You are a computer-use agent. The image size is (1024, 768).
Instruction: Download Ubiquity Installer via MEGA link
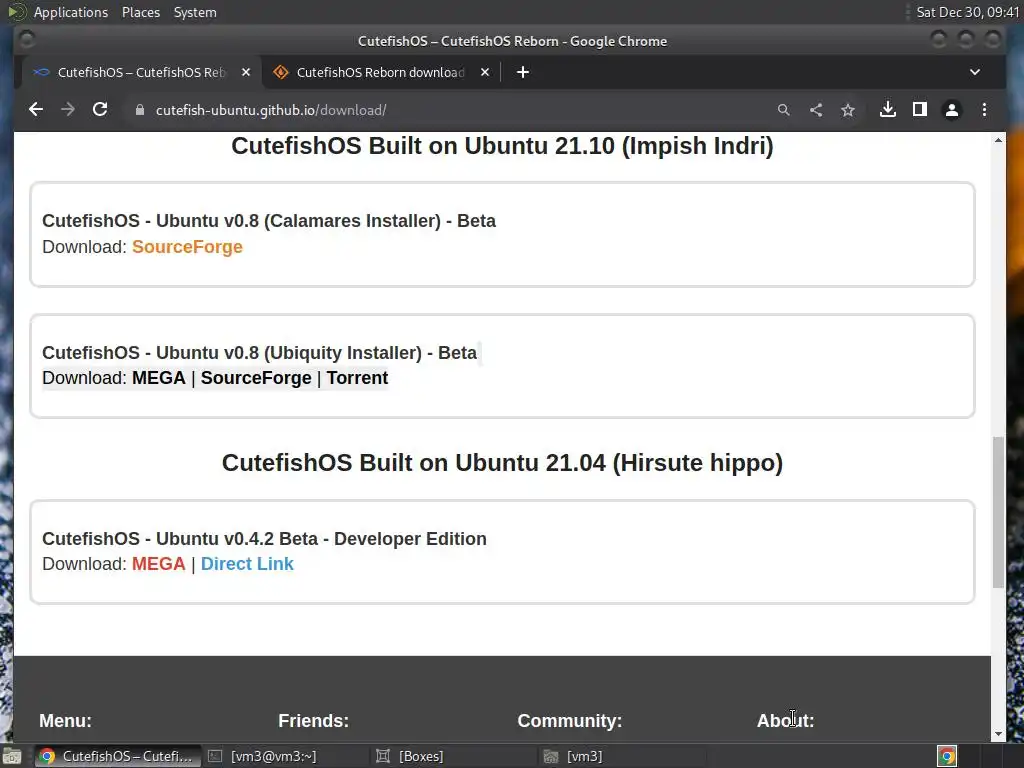(159, 378)
